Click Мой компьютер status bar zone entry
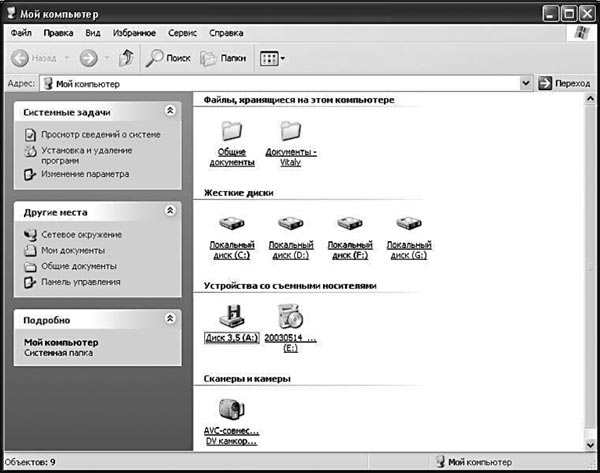Viewport: 600px width, 473px height. pyautogui.click(x=474, y=462)
